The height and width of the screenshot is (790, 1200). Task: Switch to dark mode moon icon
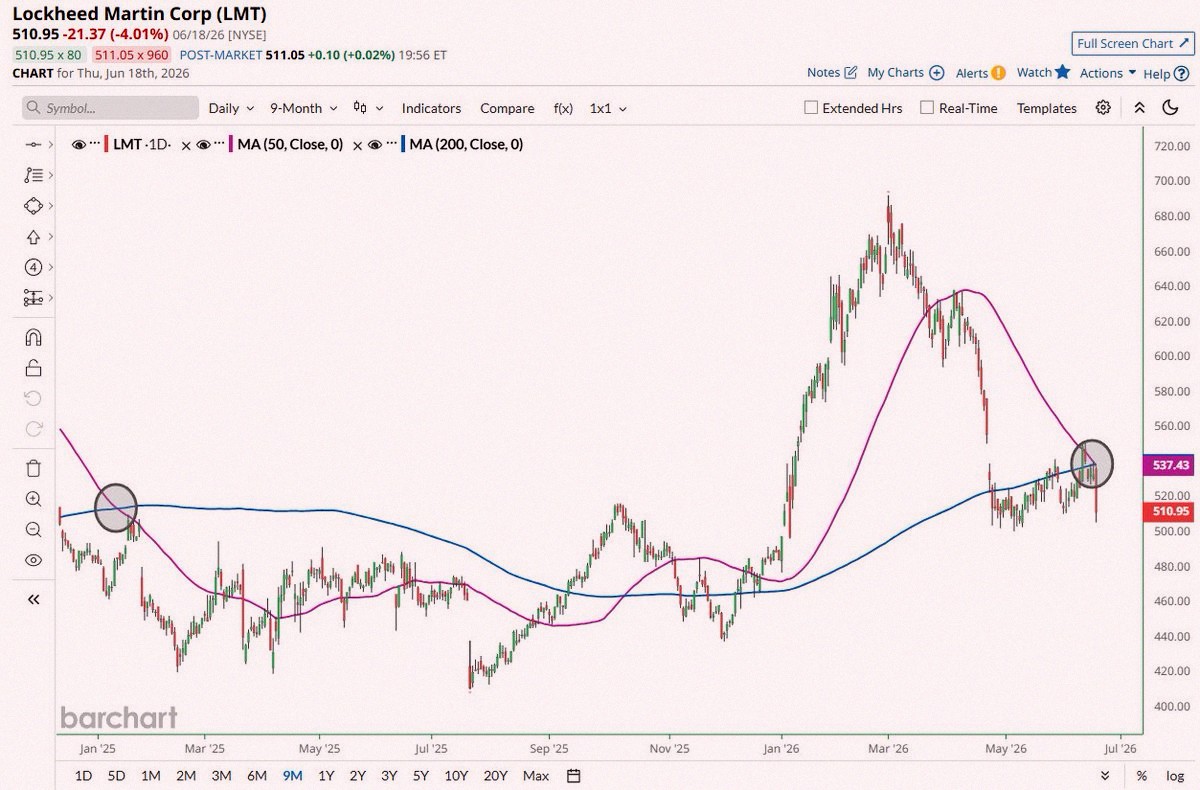[1170, 108]
